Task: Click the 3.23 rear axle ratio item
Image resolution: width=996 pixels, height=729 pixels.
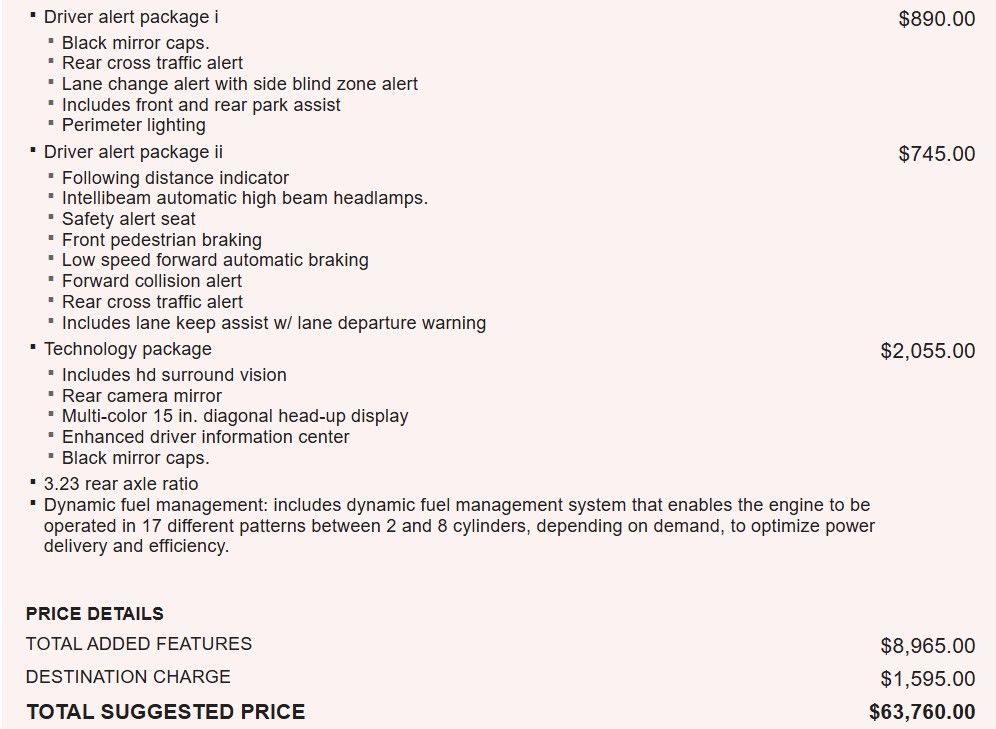Action: (x=121, y=484)
